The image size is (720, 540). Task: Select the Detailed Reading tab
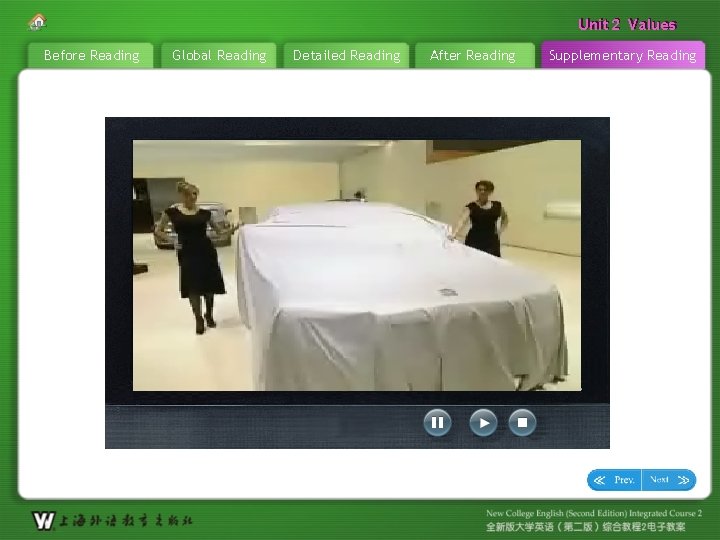(346, 56)
